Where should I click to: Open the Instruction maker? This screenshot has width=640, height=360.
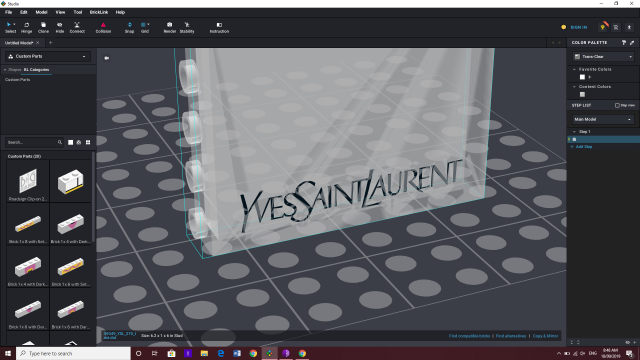pyautogui.click(x=219, y=27)
